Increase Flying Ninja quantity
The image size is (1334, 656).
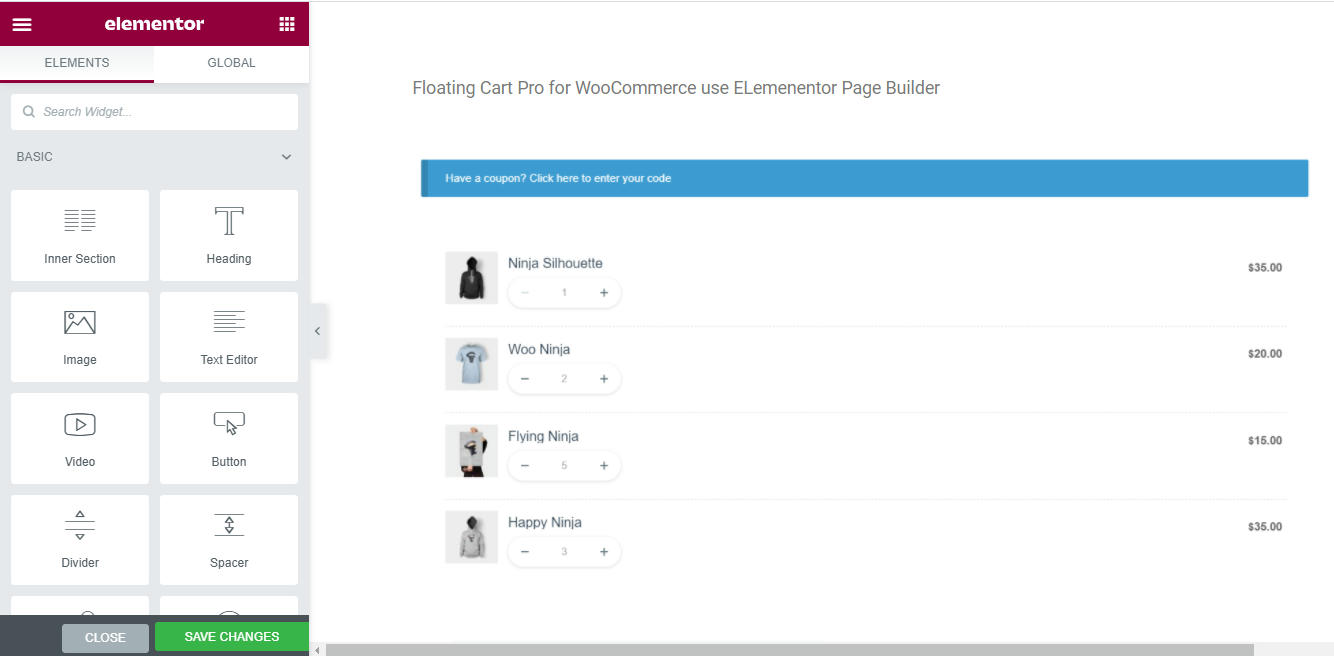pos(604,466)
